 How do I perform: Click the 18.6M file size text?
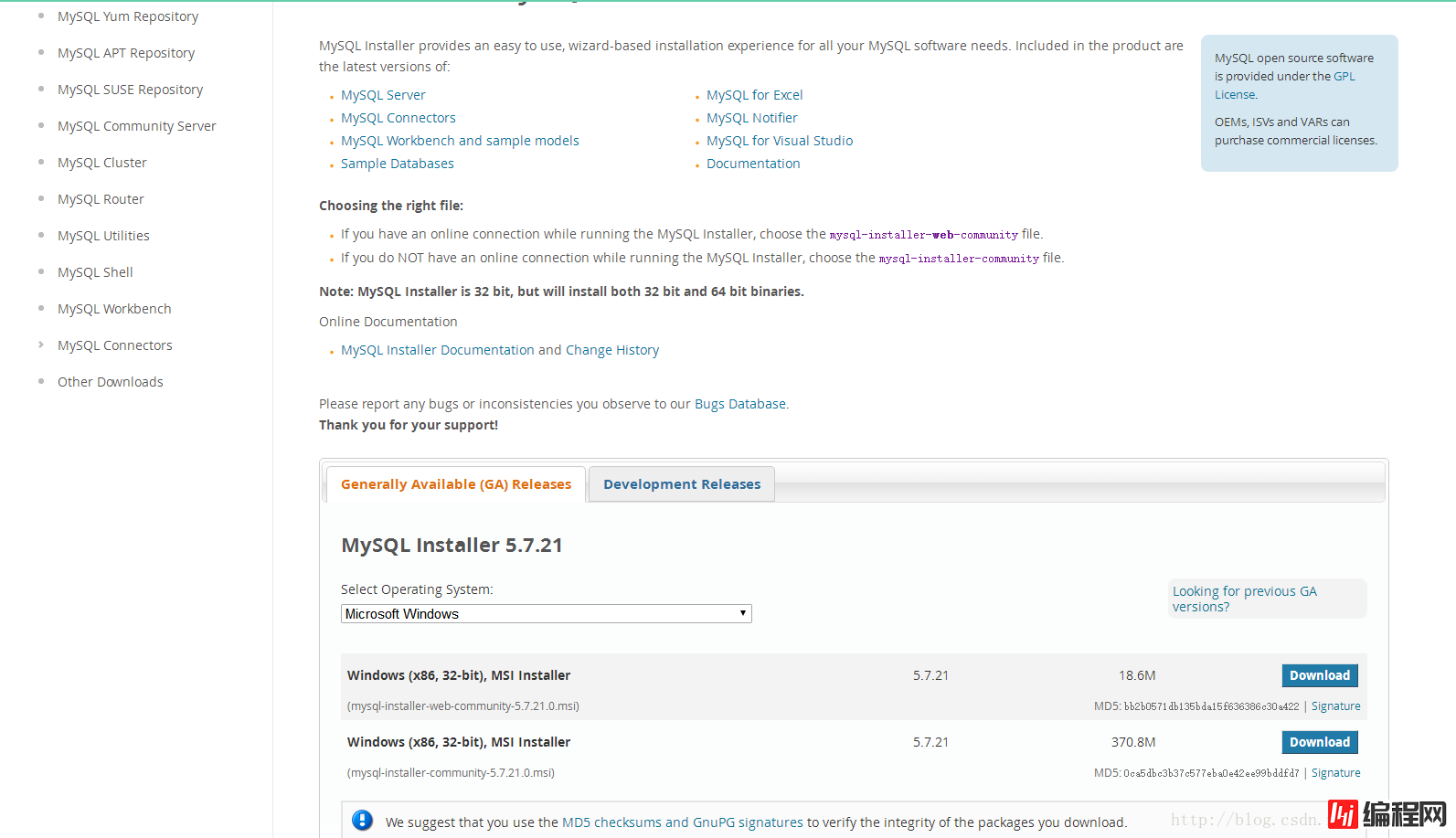click(1137, 675)
